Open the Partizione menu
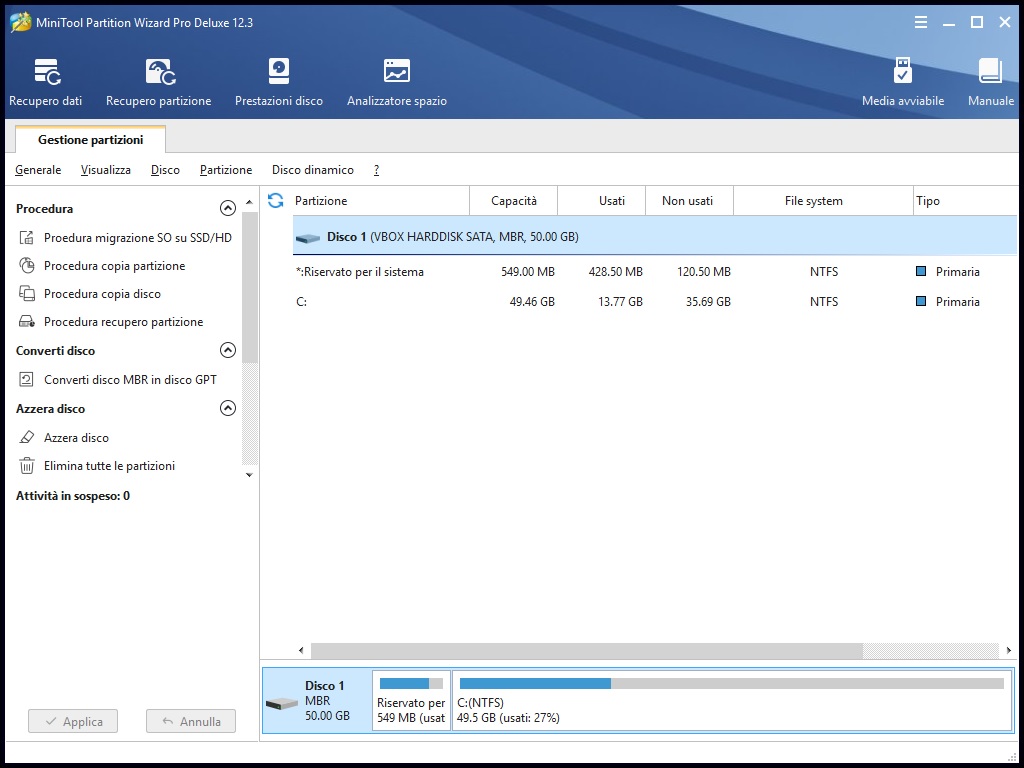 click(226, 170)
